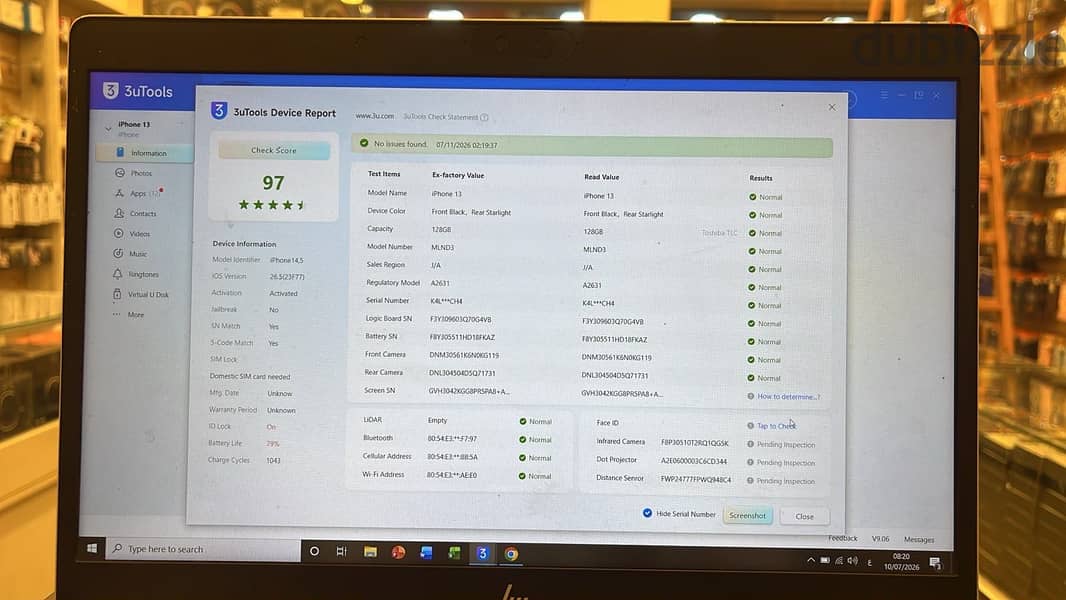This screenshot has height=600, width=1066.
Task: Click the Check Score button
Action: tap(274, 151)
